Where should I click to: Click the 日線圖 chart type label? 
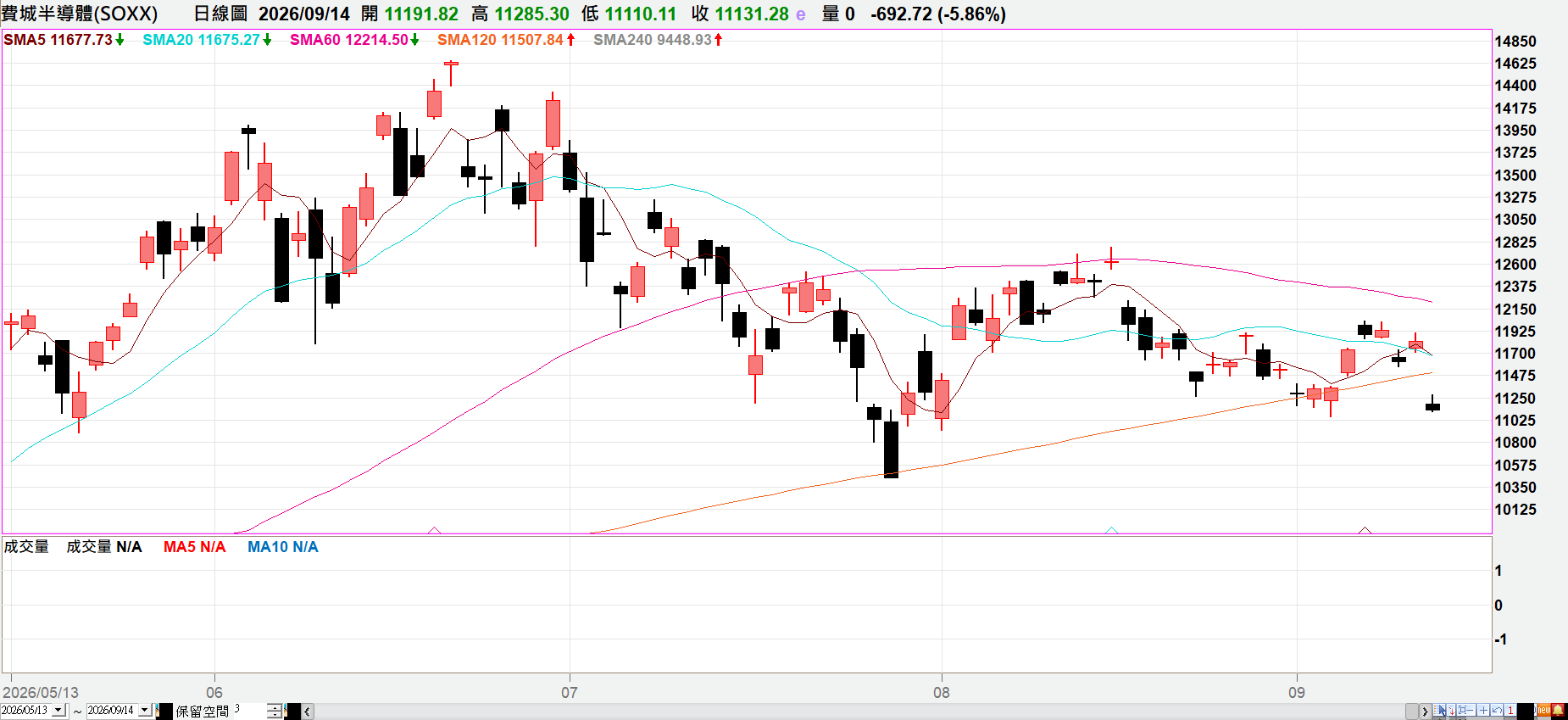pyautogui.click(x=220, y=14)
